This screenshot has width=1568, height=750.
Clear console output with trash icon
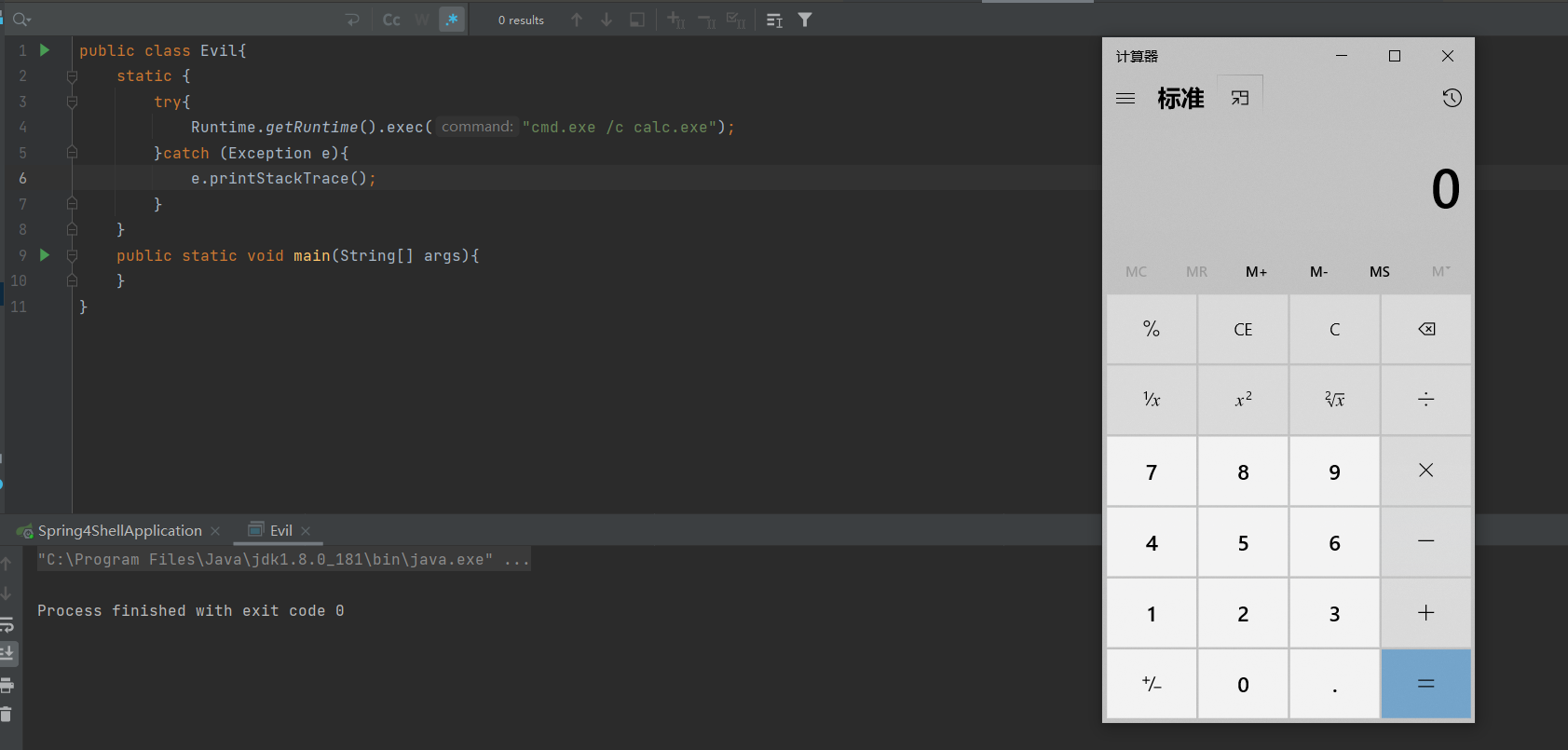[7, 715]
